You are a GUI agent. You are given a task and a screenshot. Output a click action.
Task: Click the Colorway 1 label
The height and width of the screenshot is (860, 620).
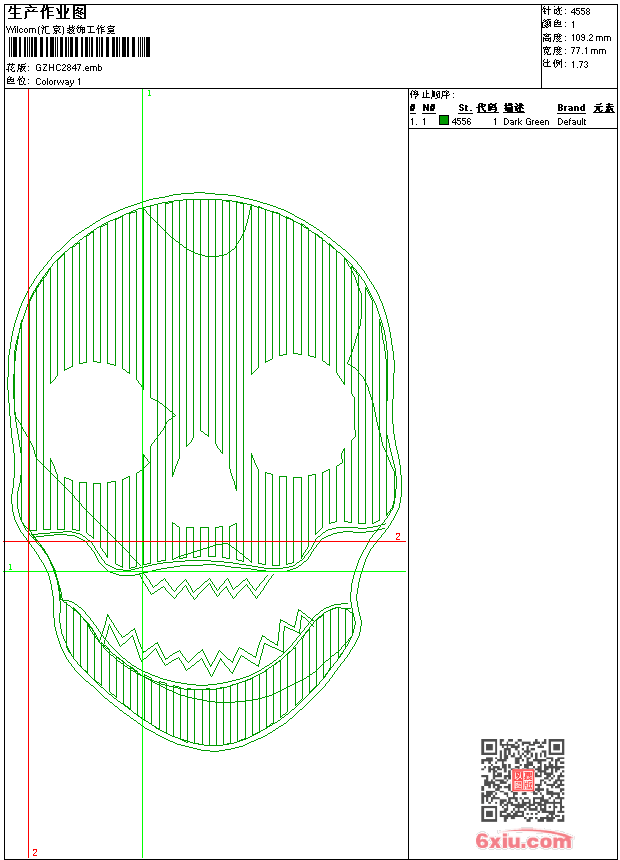click(x=58, y=81)
